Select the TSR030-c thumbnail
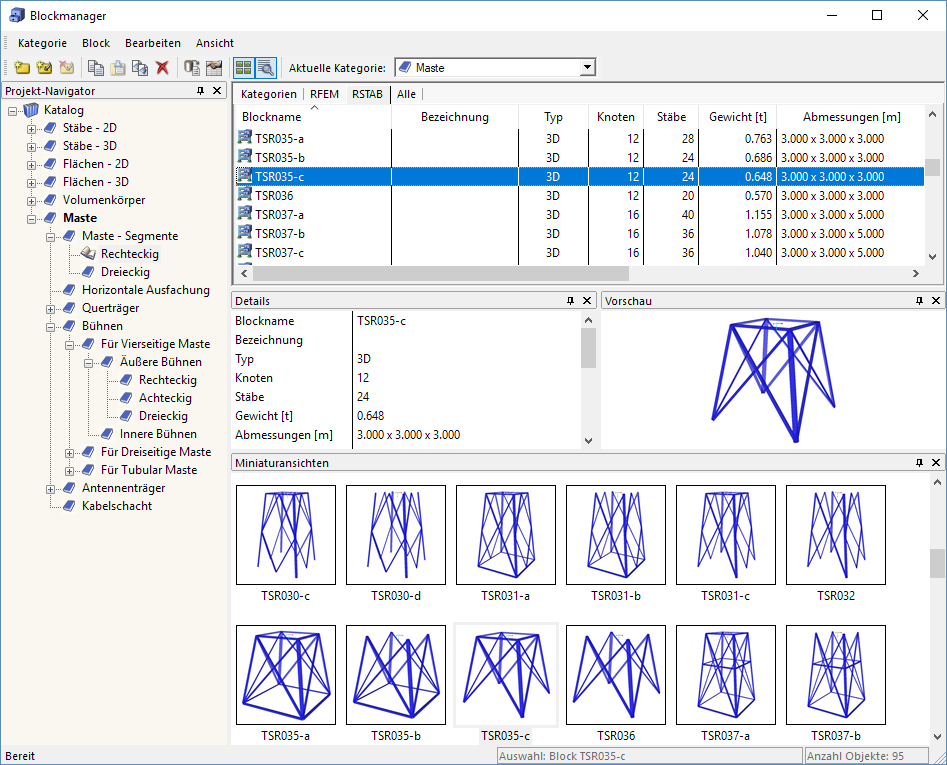 pos(286,535)
